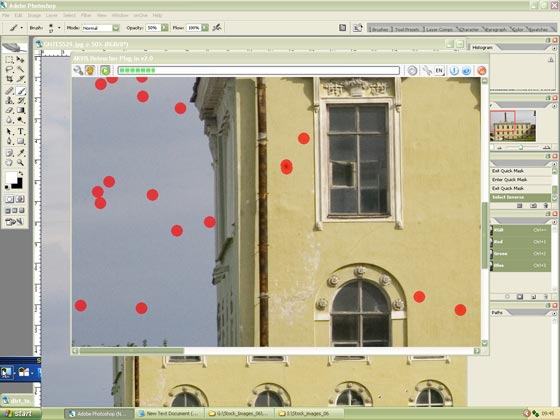Click the Opacity value field

[153, 28]
